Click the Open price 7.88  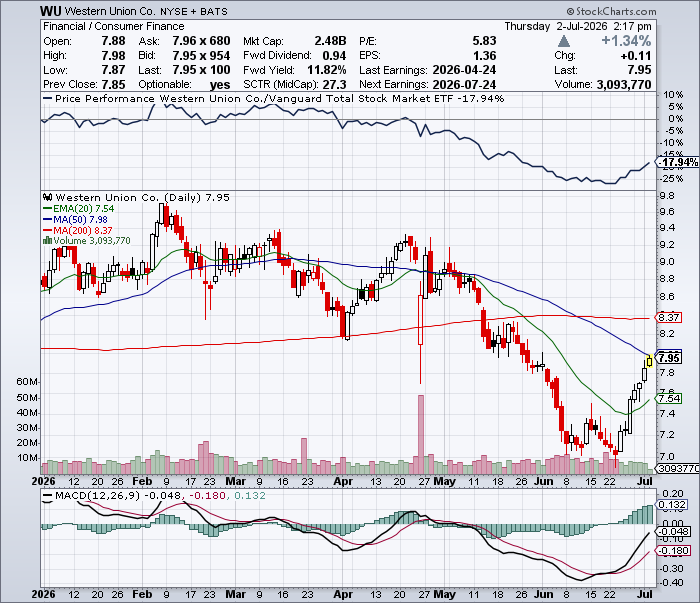click(x=113, y=41)
